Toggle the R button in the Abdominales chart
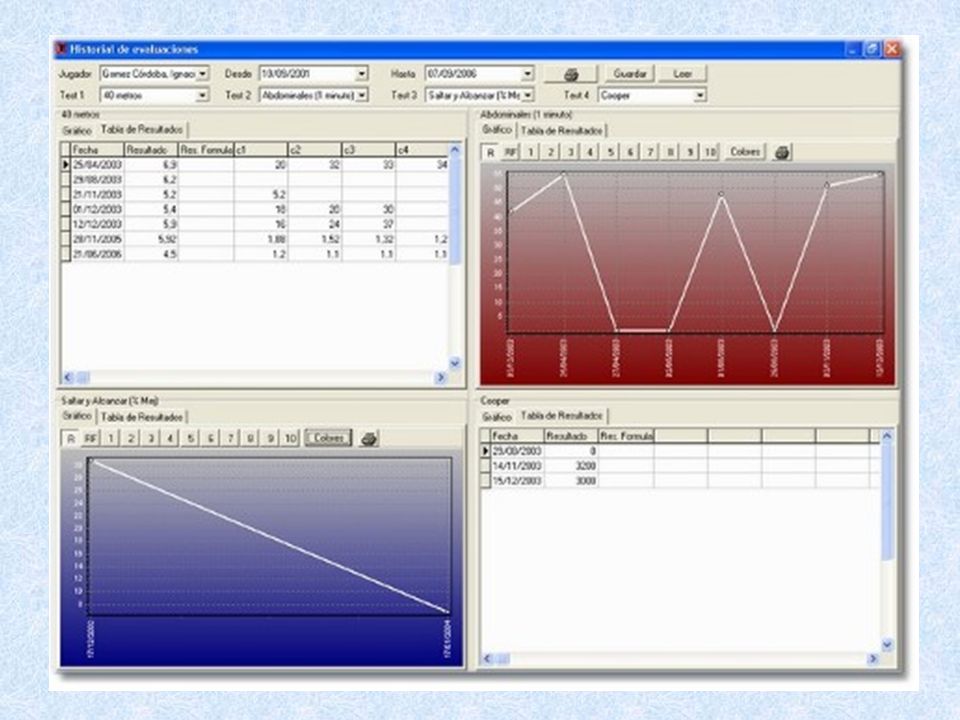Image resolution: width=960 pixels, height=720 pixels. click(490, 152)
